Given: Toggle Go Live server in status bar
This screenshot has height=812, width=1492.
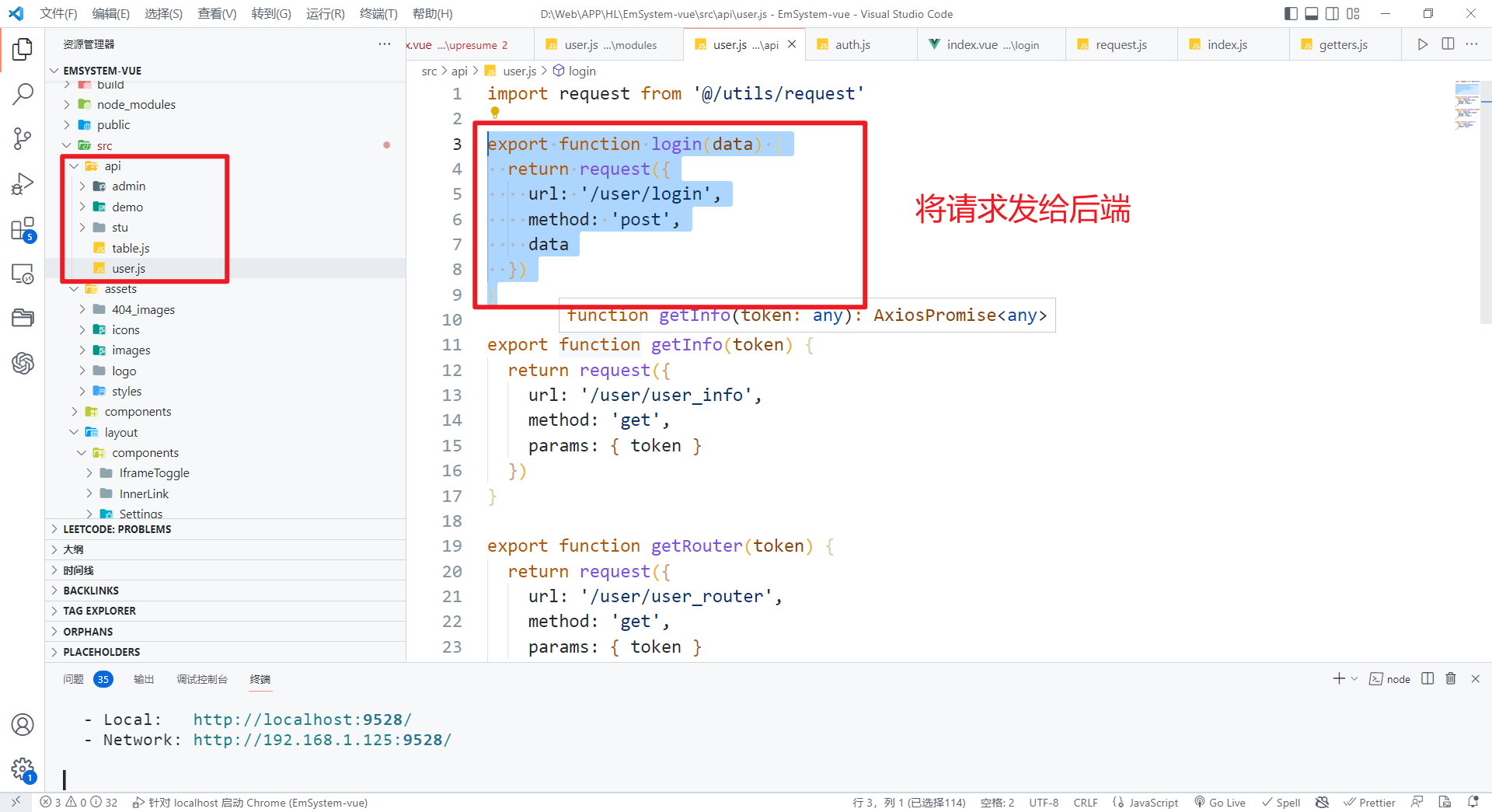Looking at the screenshot, I should pyautogui.click(x=1220, y=803).
